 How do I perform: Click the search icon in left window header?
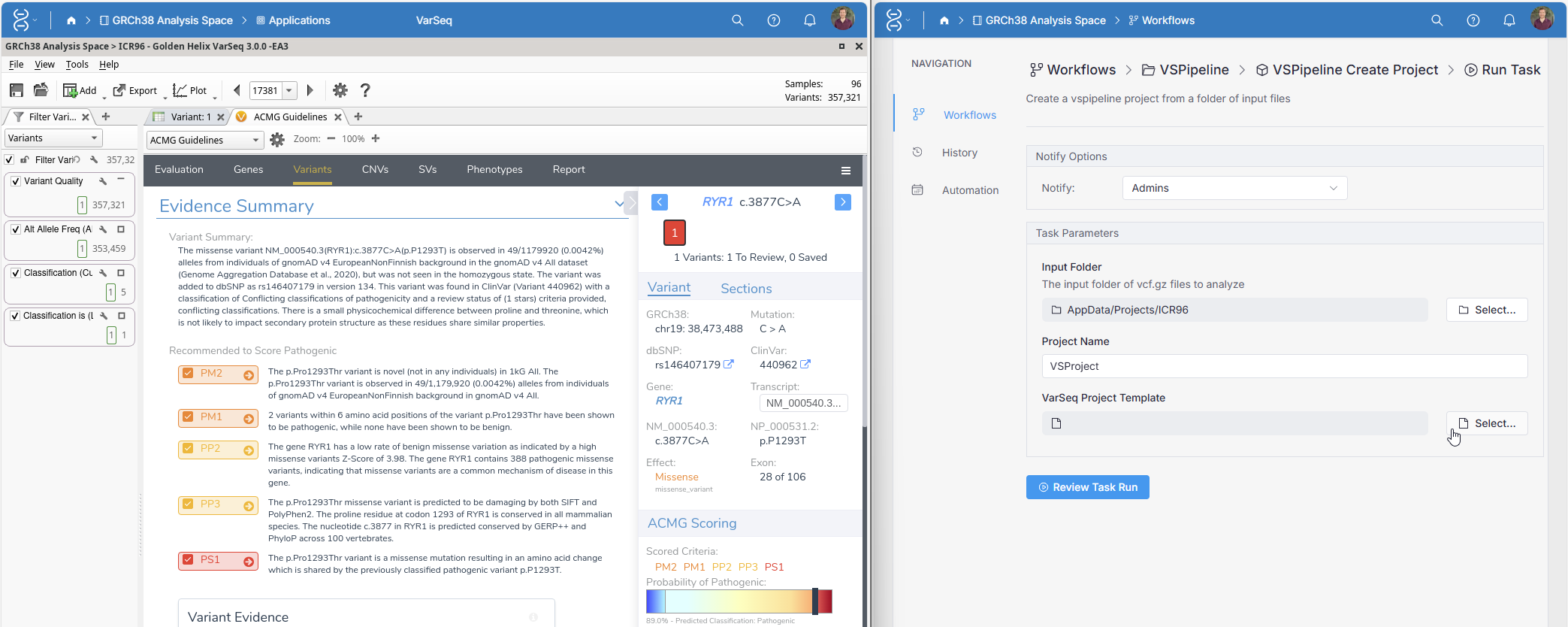(738, 20)
